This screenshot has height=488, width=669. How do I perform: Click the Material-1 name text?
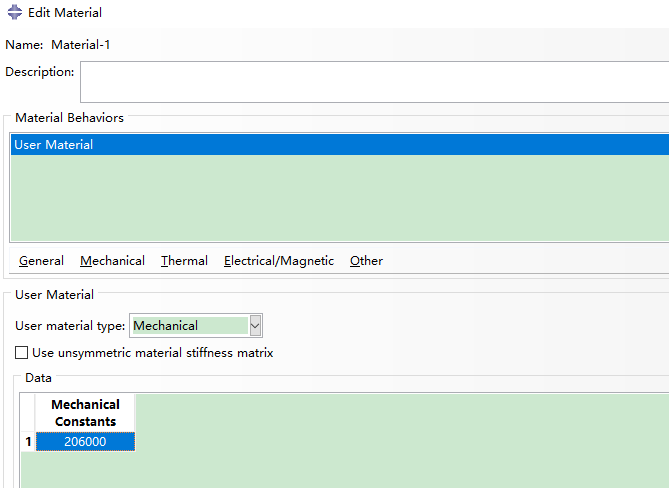point(81,45)
